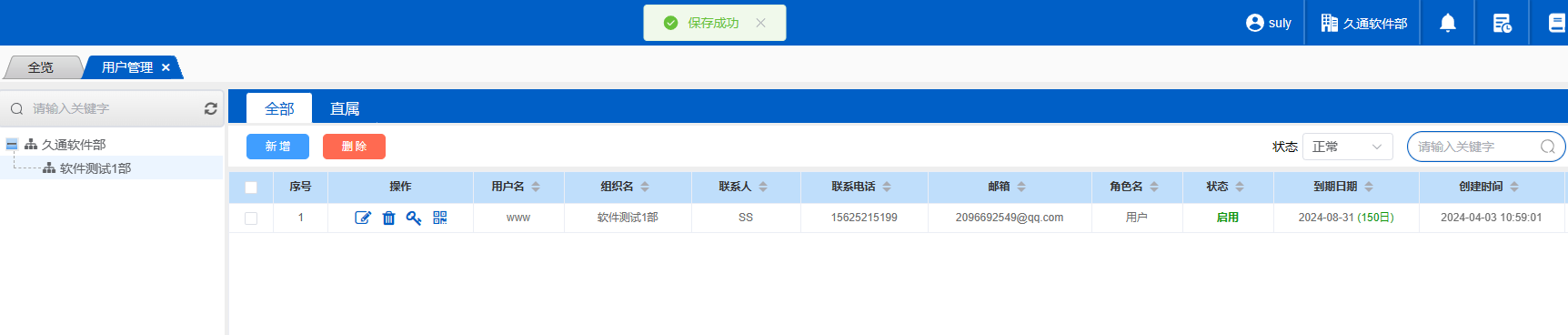Click the 新增 button
This screenshot has width=1568, height=335.
click(277, 147)
